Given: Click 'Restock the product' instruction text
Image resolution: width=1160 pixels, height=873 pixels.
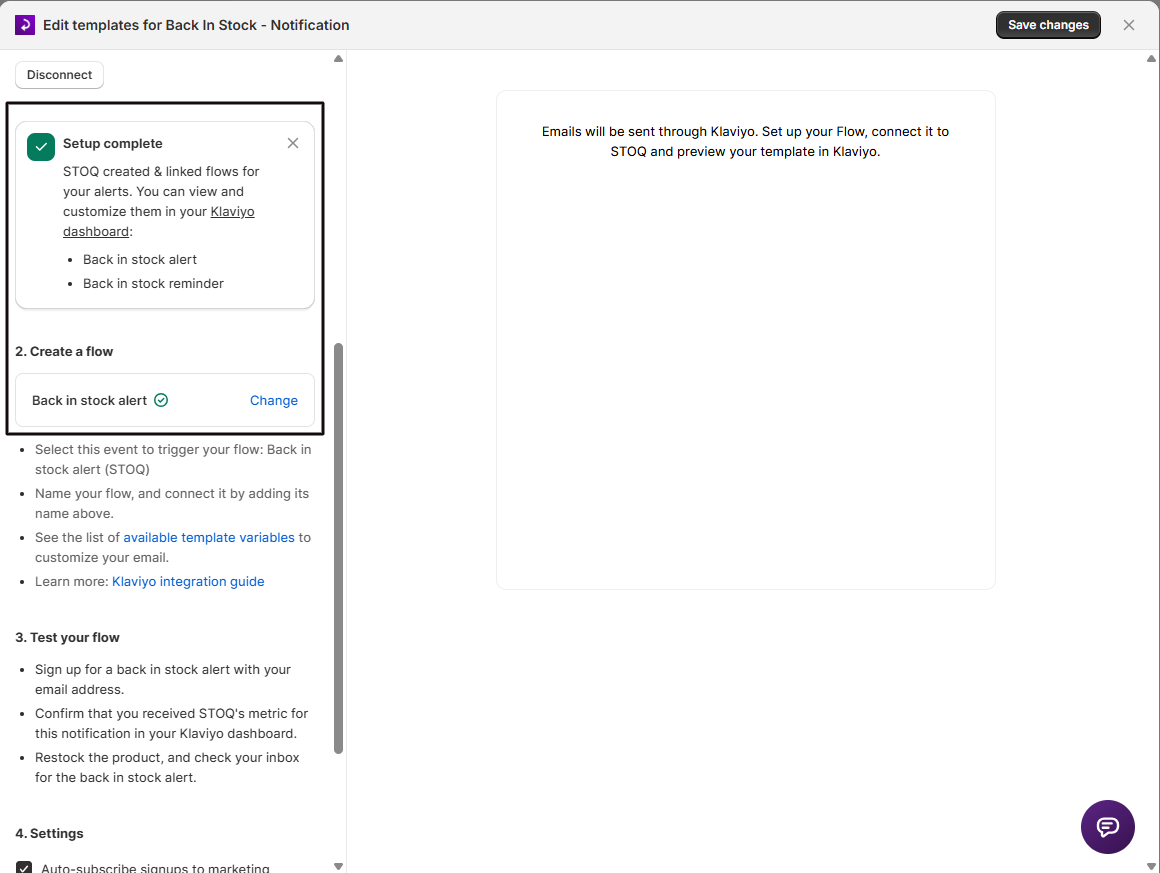Looking at the screenshot, I should pos(167,768).
